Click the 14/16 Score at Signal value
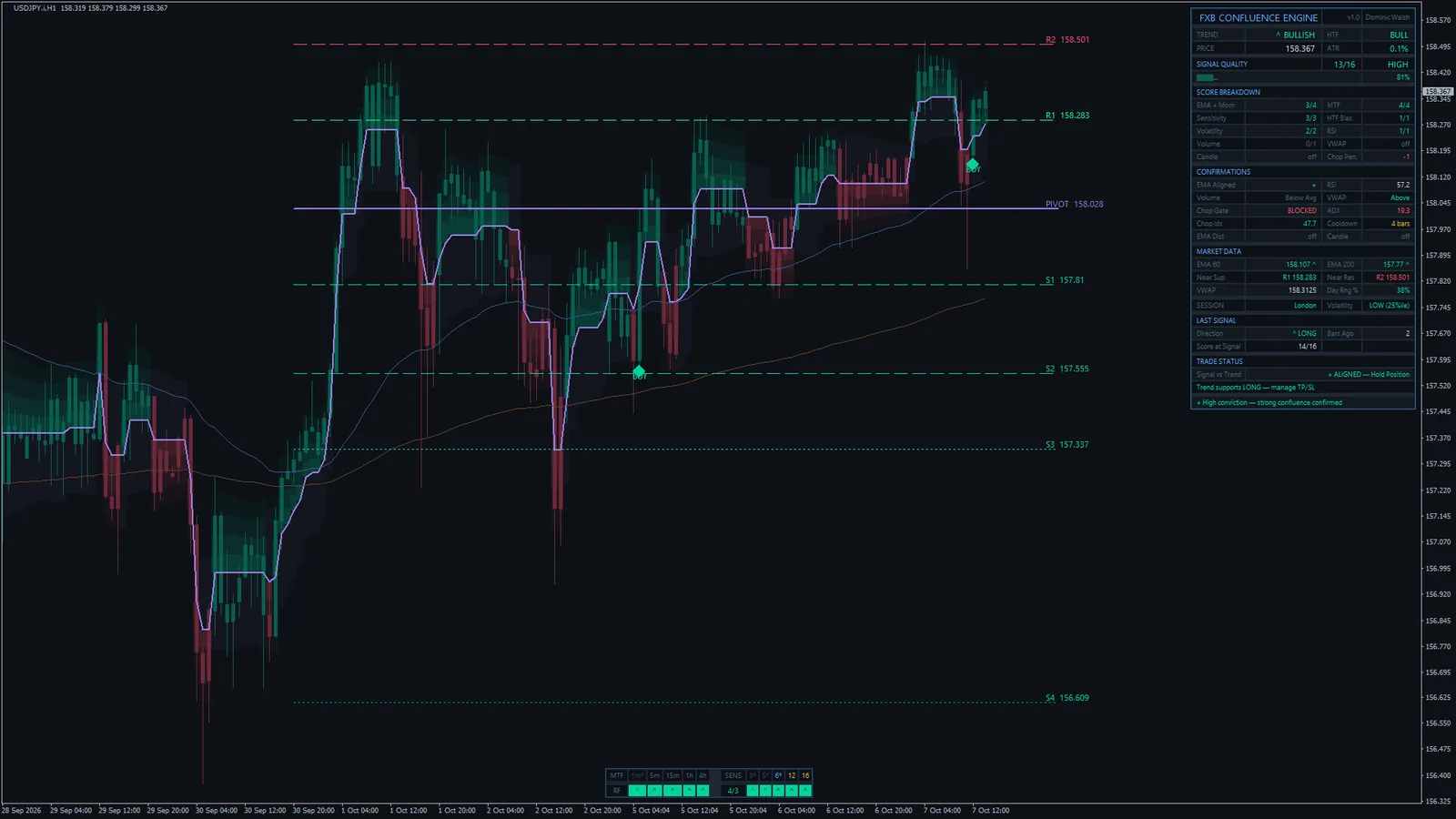 tap(1307, 347)
